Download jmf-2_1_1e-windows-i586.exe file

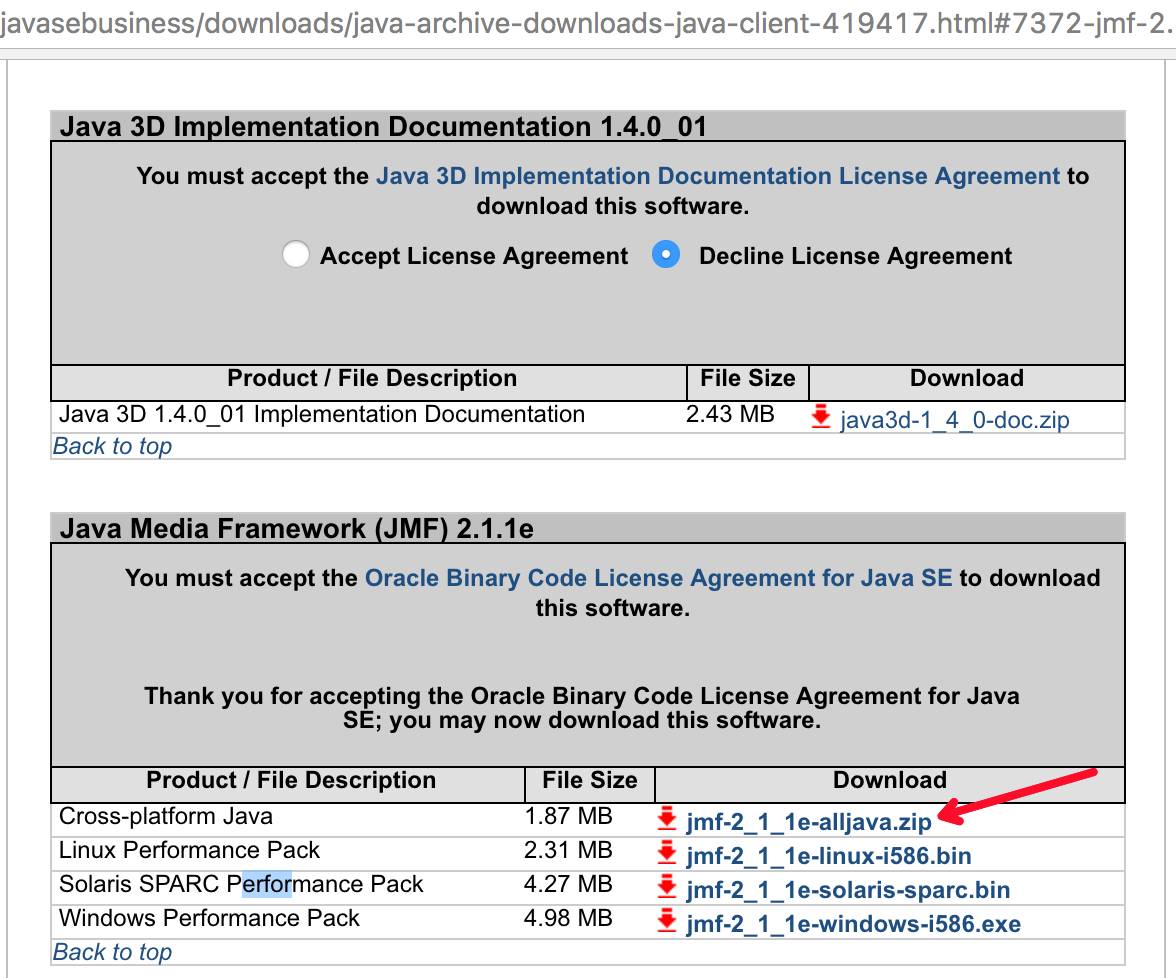pyautogui.click(x=854, y=923)
